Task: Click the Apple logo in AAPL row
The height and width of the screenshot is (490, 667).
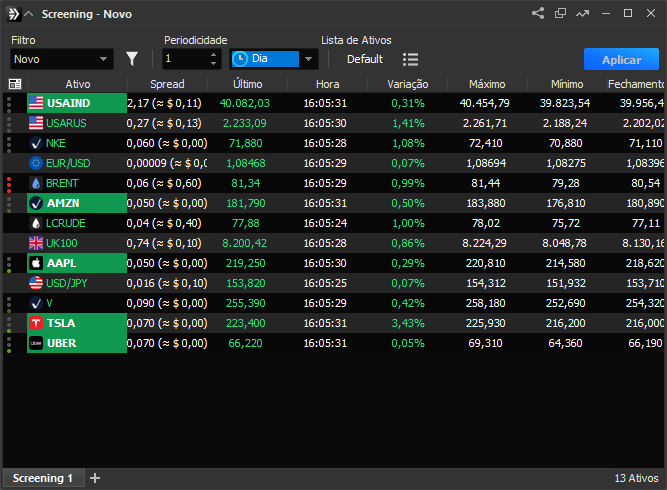Action: [x=36, y=263]
